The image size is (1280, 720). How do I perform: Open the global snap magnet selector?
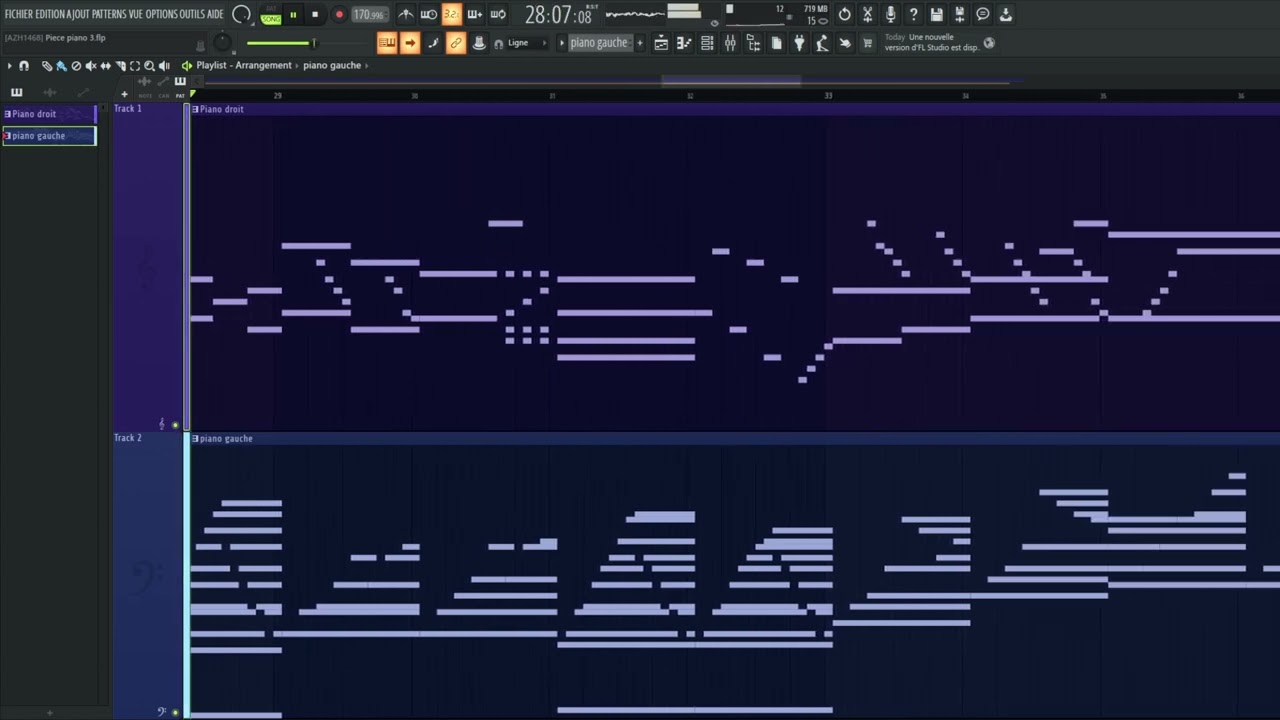(x=498, y=44)
